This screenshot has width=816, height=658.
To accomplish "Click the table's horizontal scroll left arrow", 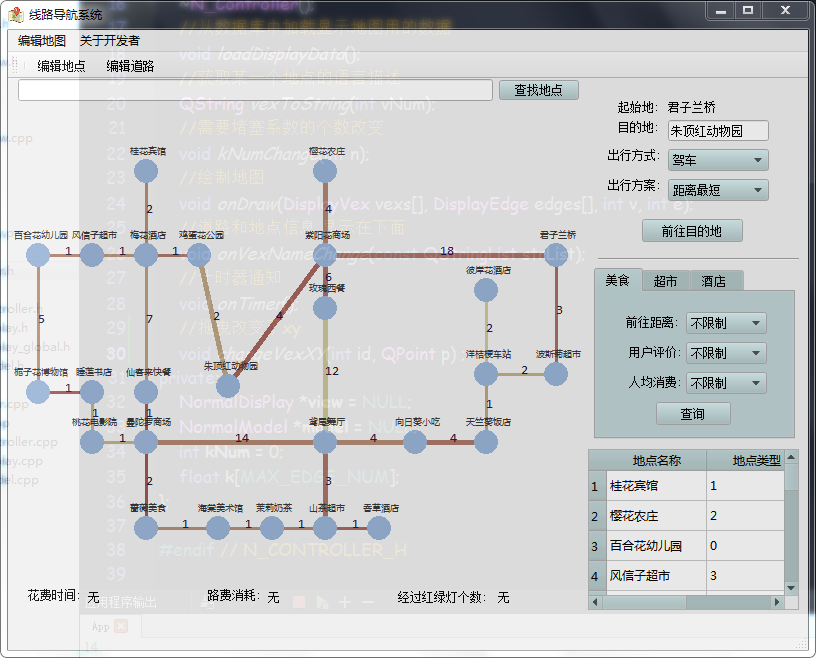I will (x=595, y=602).
